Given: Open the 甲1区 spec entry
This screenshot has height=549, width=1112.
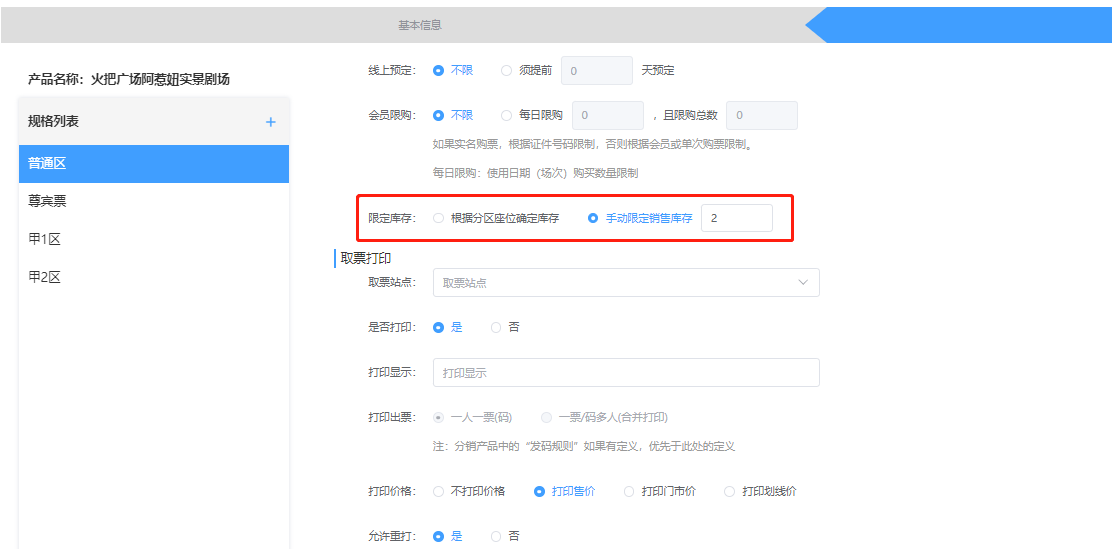Looking at the screenshot, I should click(x=153, y=239).
